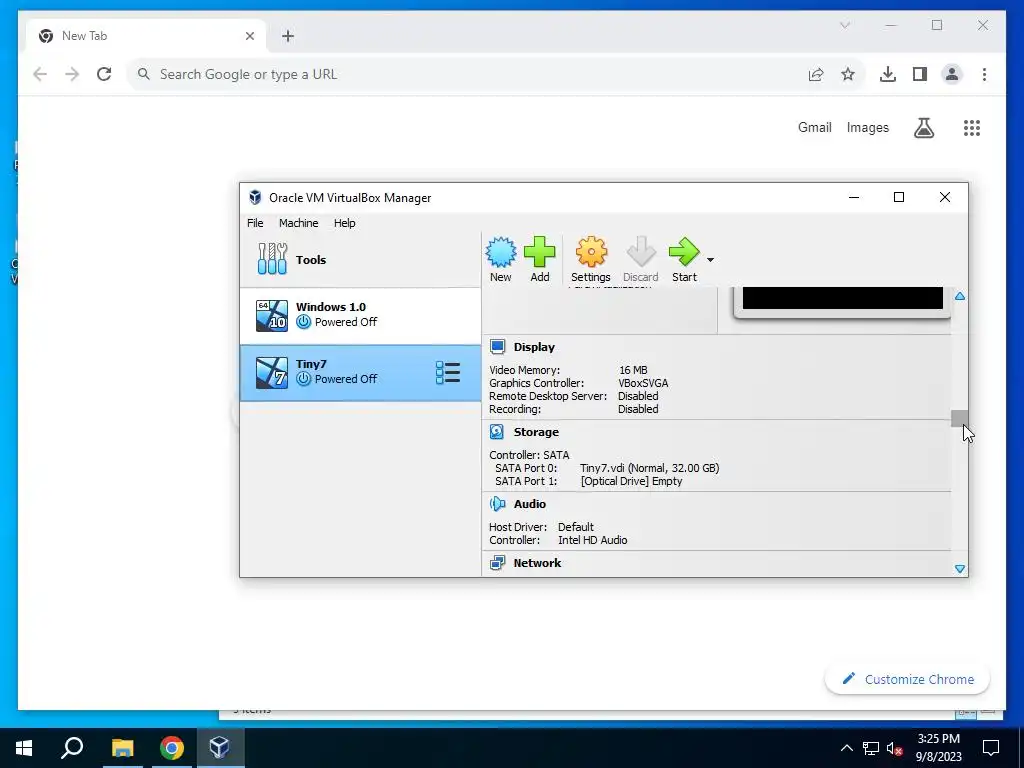1024x768 pixels.
Task: Open the Chrome tab search chevron
Action: (845, 25)
